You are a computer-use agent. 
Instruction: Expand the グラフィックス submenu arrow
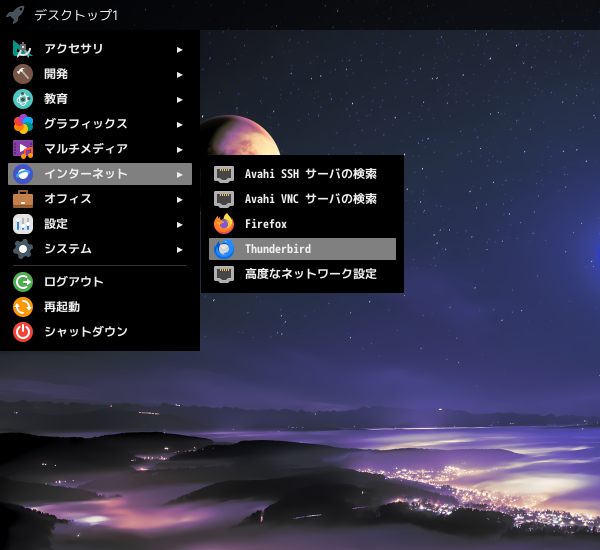click(x=179, y=125)
